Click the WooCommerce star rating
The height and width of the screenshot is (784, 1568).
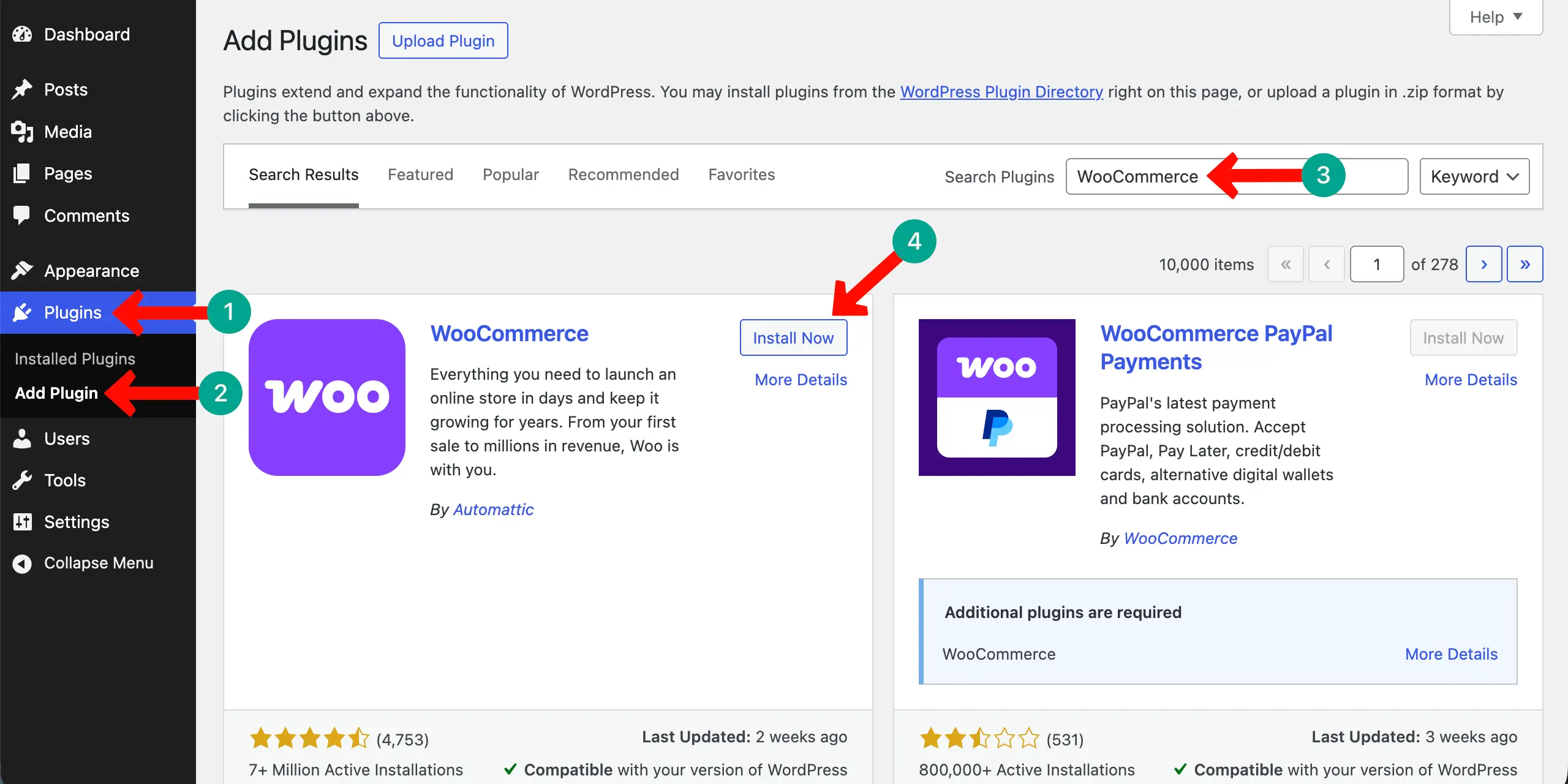coord(309,739)
